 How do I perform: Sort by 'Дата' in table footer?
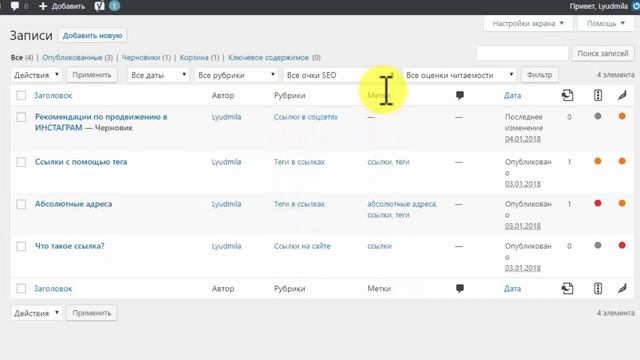click(x=512, y=289)
